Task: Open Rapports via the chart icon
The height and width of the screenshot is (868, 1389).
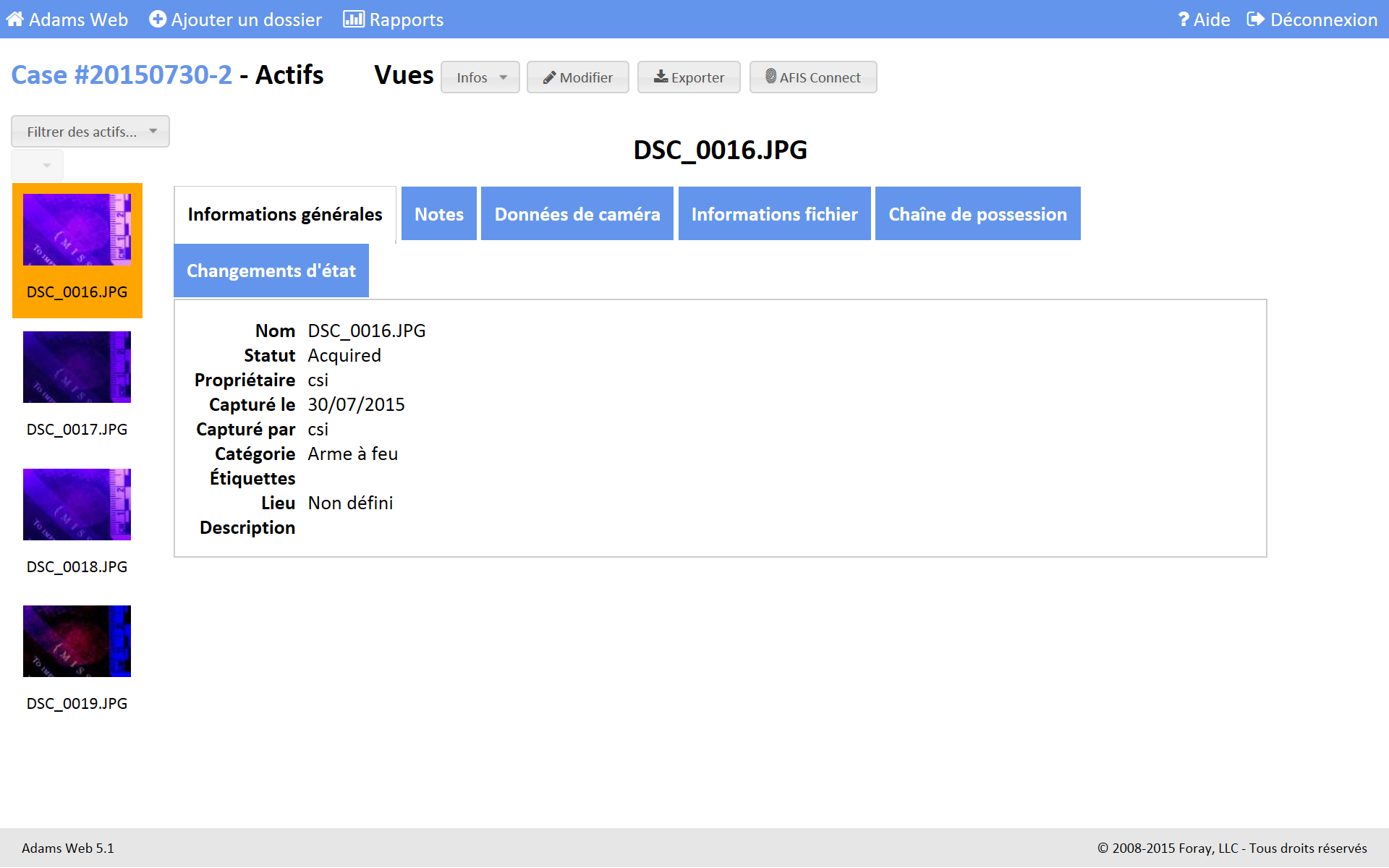Action: (353, 20)
